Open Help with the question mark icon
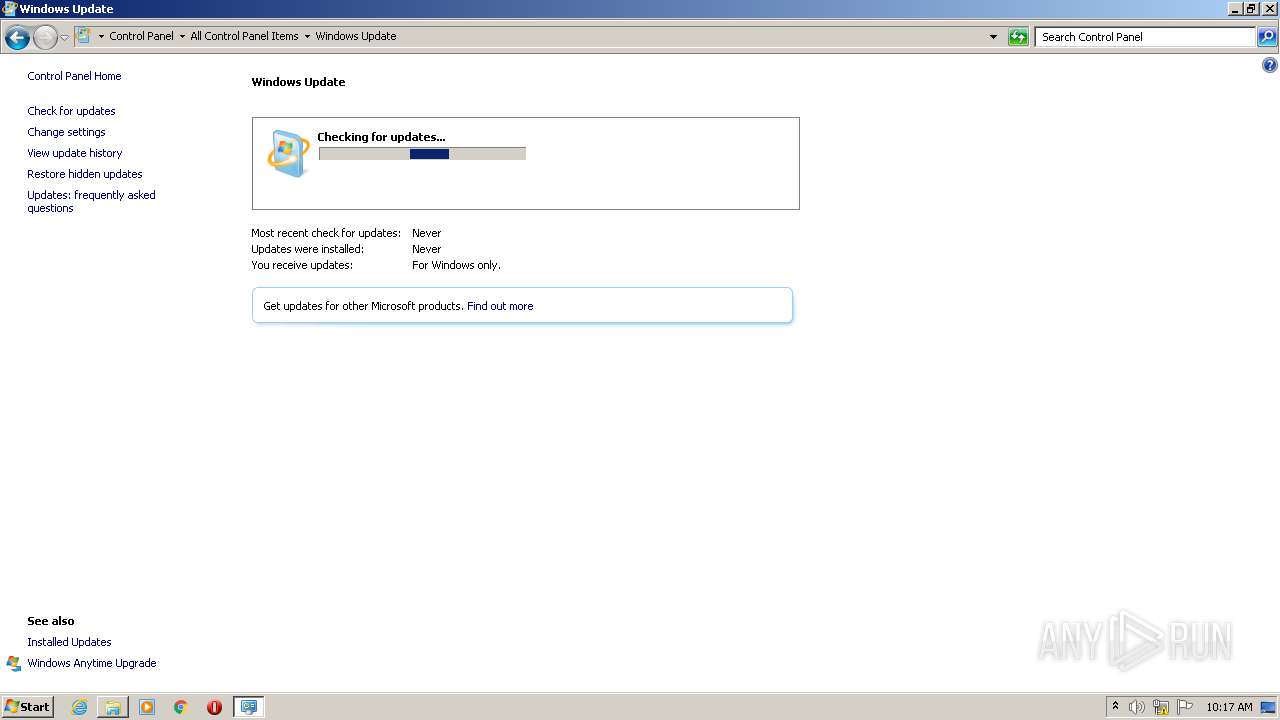Screen dimensions: 1280x720 pyautogui.click(x=1270, y=66)
